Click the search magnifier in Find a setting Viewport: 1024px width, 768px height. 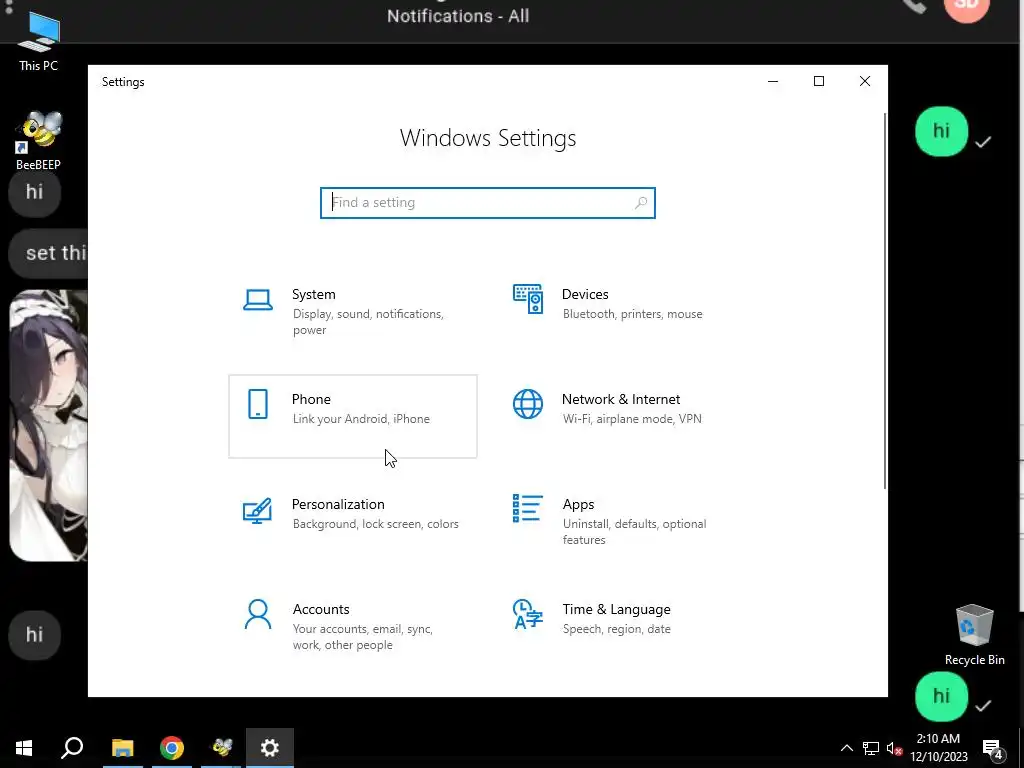tap(641, 202)
